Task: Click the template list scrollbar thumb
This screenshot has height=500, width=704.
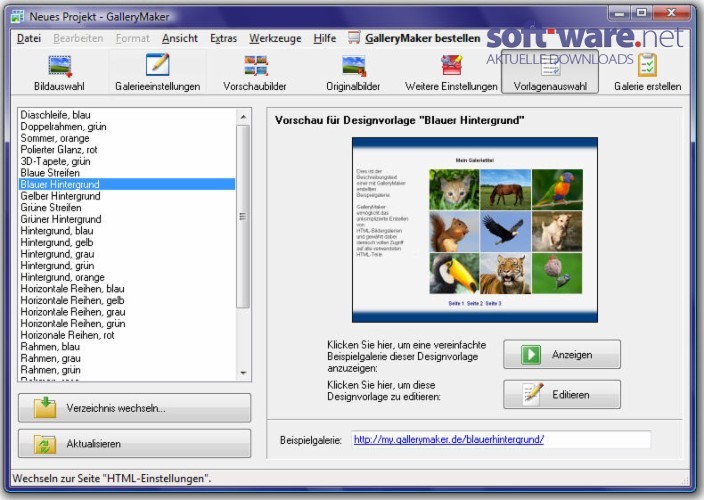Action: 243,216
